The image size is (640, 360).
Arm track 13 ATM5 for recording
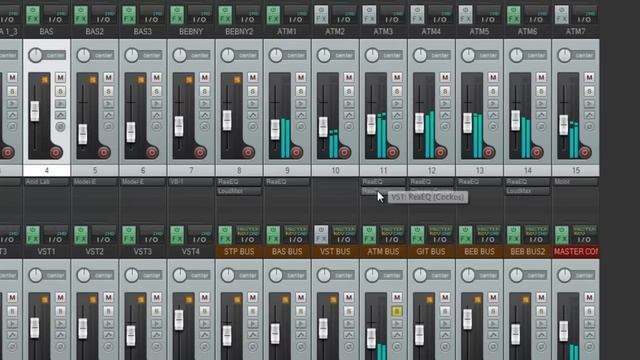[x=489, y=152]
